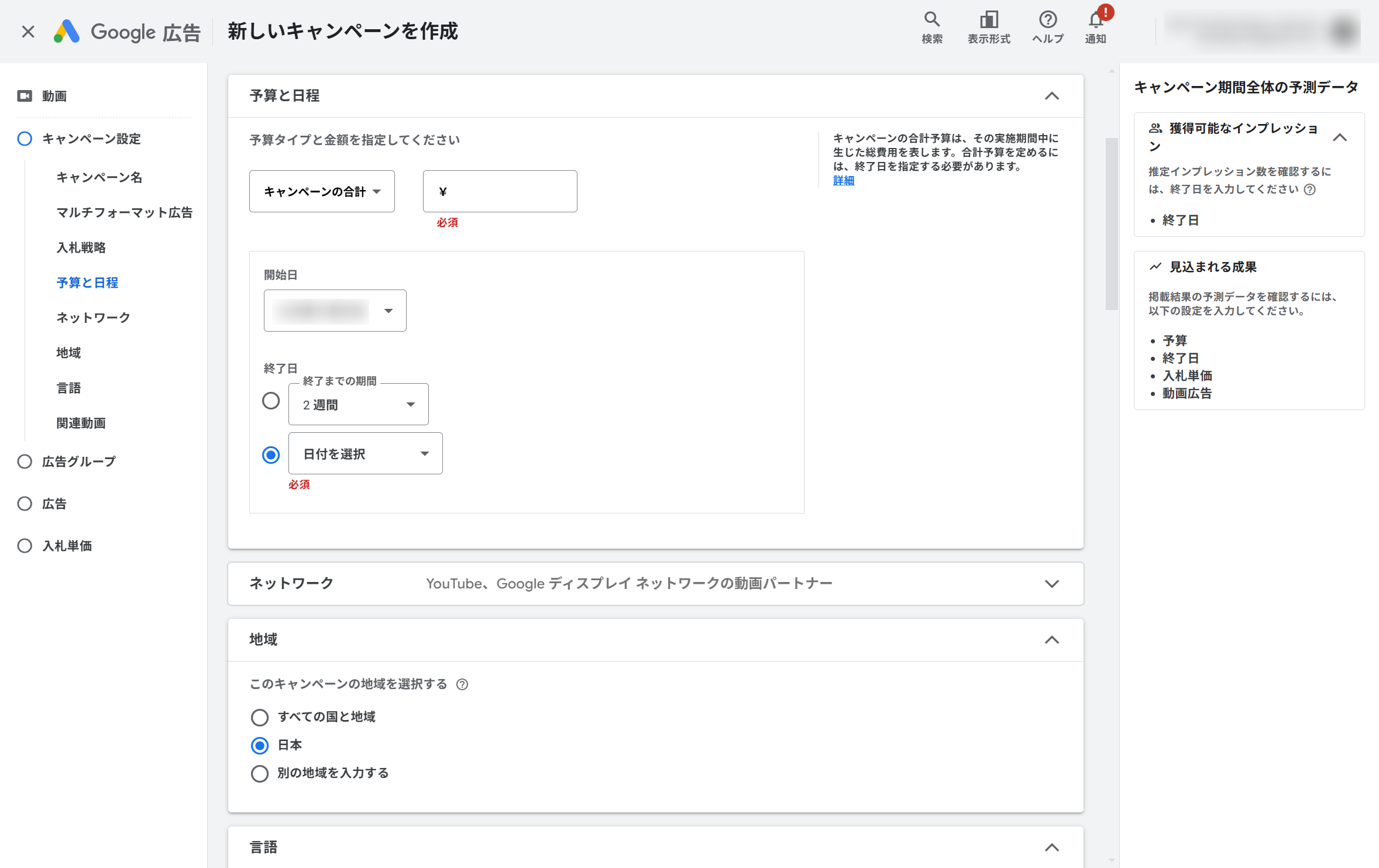The height and width of the screenshot is (868, 1379).
Task: Go to 予算と日程 in sidebar
Action: (x=87, y=283)
